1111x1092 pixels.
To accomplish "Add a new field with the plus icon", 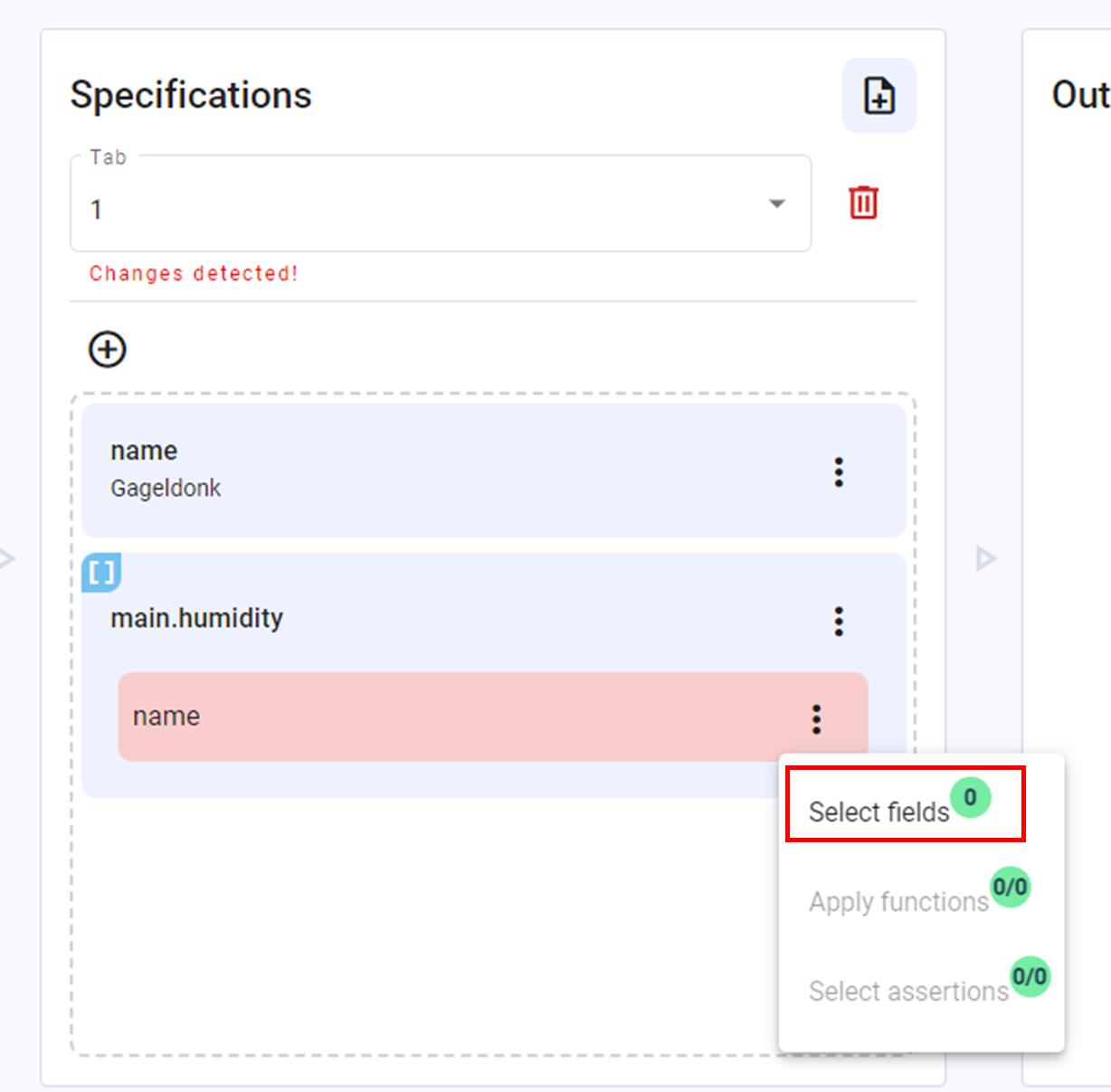I will pyautogui.click(x=106, y=349).
